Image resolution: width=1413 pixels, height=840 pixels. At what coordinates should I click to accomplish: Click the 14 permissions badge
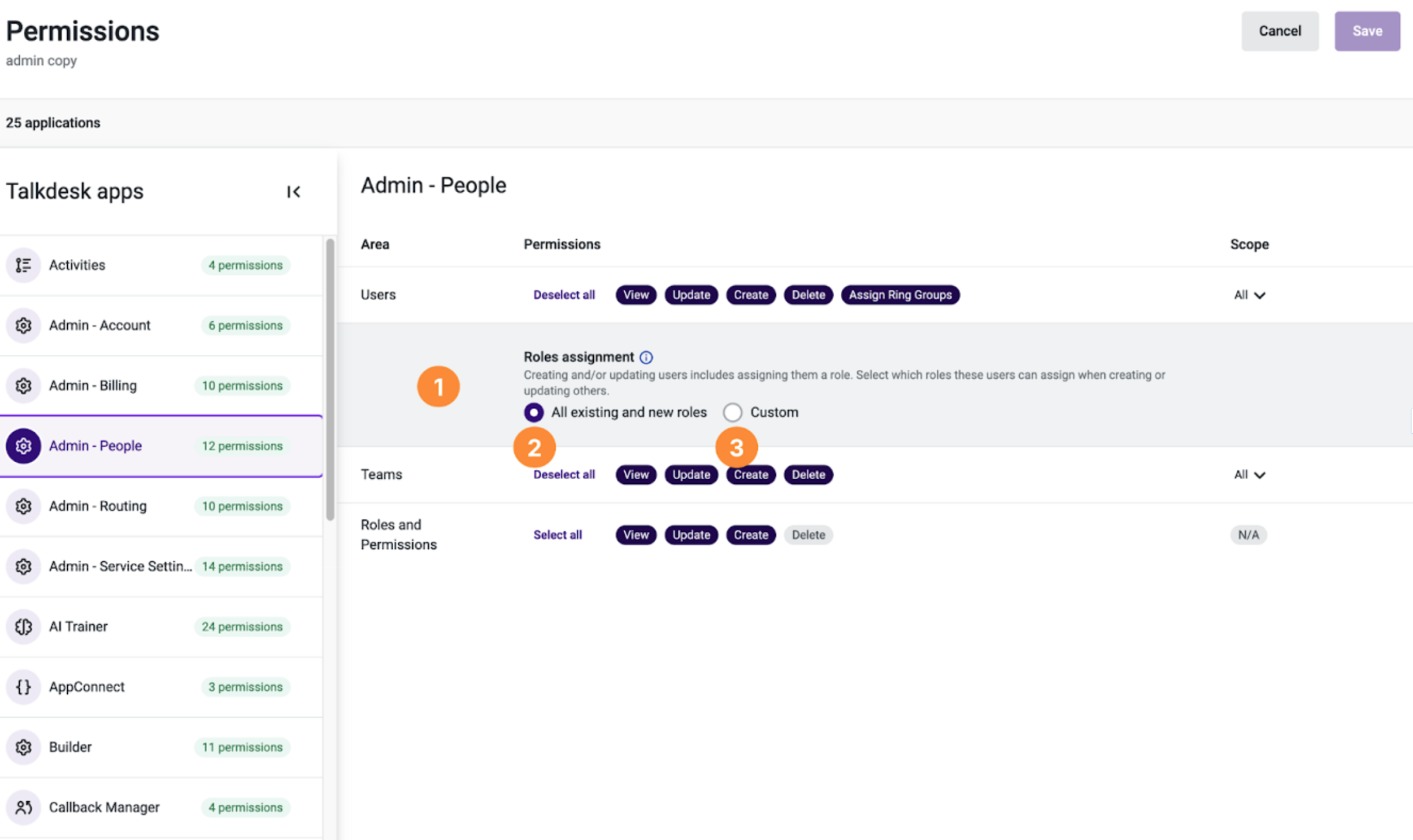point(242,566)
